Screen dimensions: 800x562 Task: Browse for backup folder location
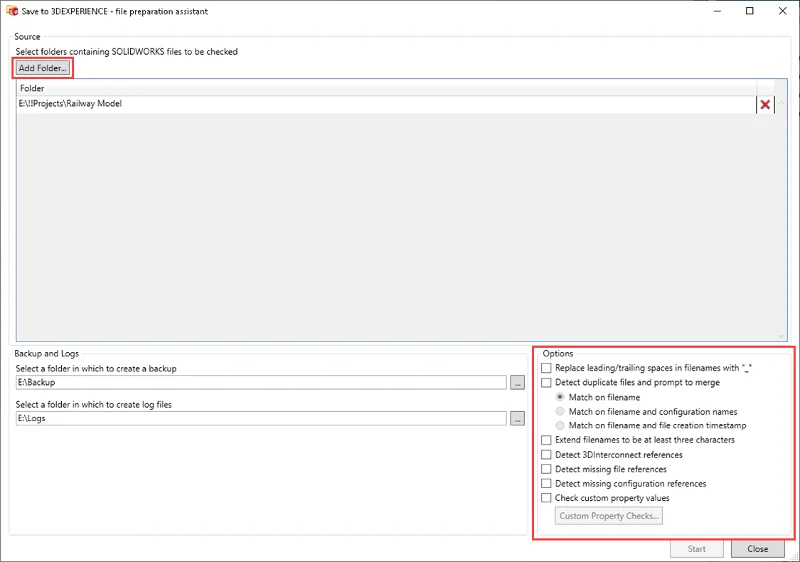coord(517,383)
